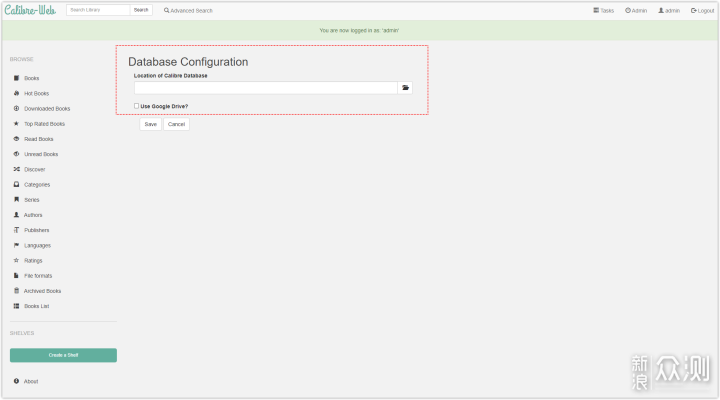Viewport: 720px width, 400px height.
Task: Focus the Search Library input box
Action: click(98, 10)
